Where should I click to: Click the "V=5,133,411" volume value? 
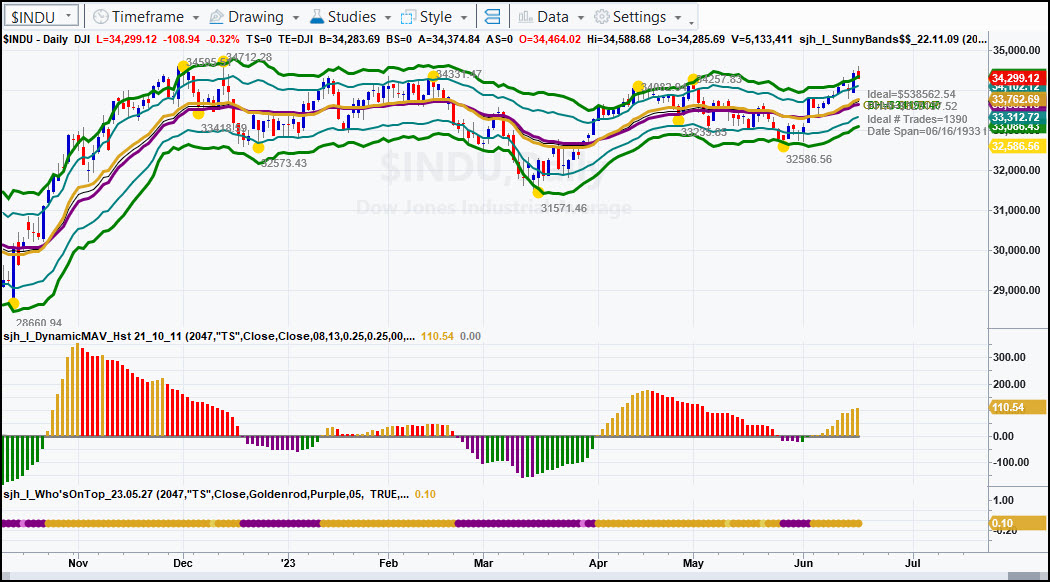click(762, 40)
